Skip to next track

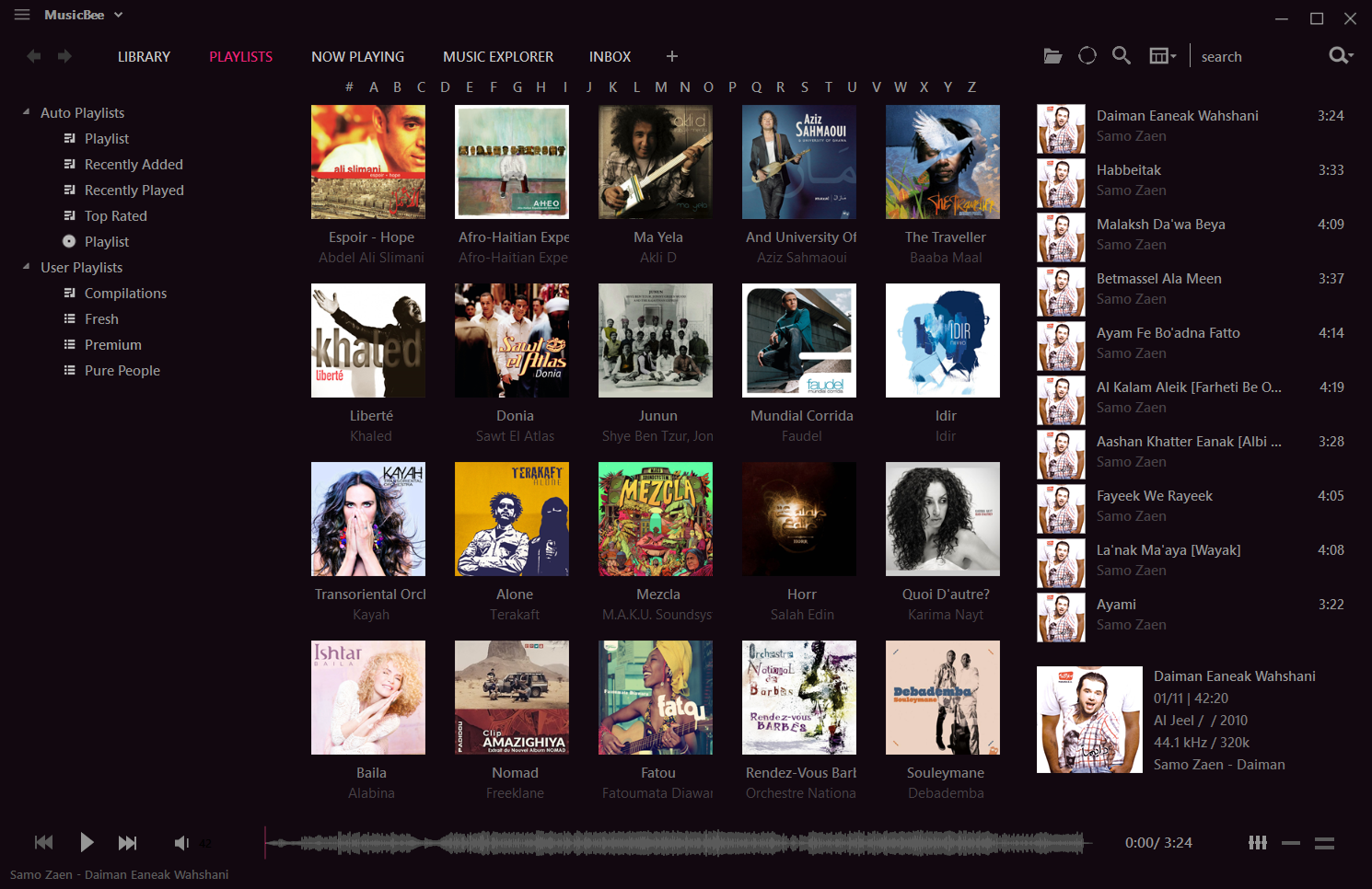[128, 842]
